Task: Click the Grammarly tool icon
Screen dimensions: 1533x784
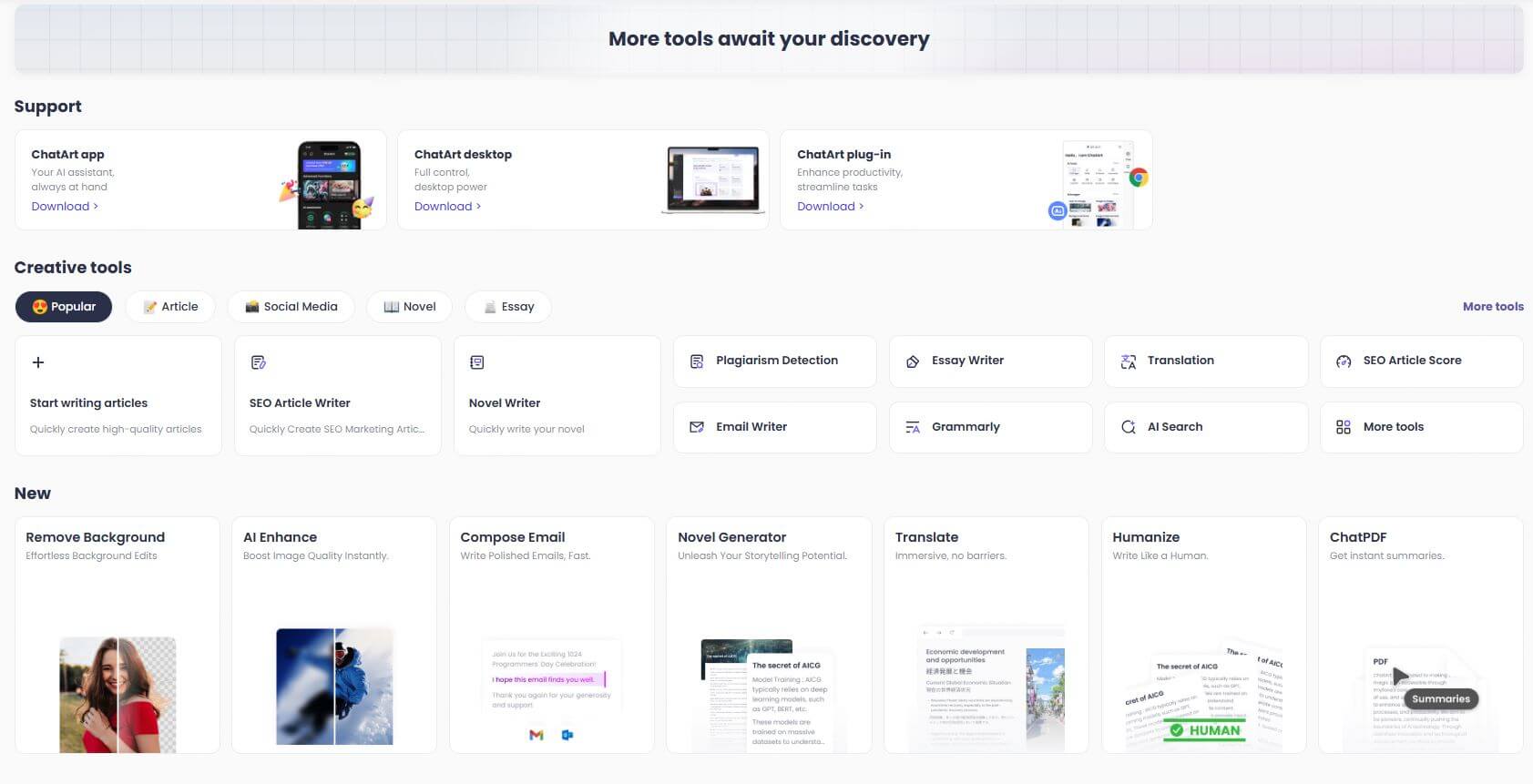Action: click(913, 427)
